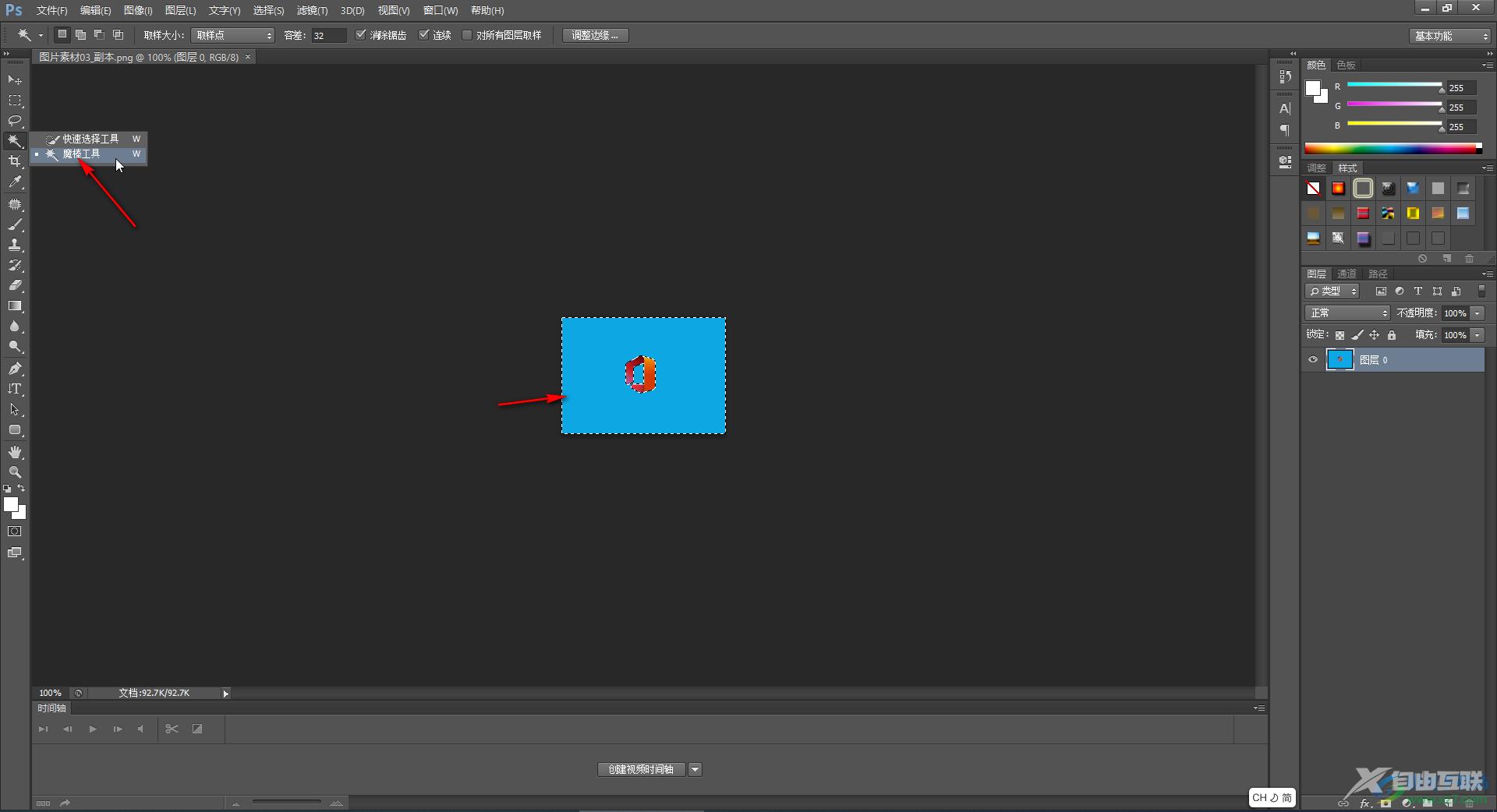Open the 滤镜(T) menu
This screenshot has height=812, width=1497.
312,10
